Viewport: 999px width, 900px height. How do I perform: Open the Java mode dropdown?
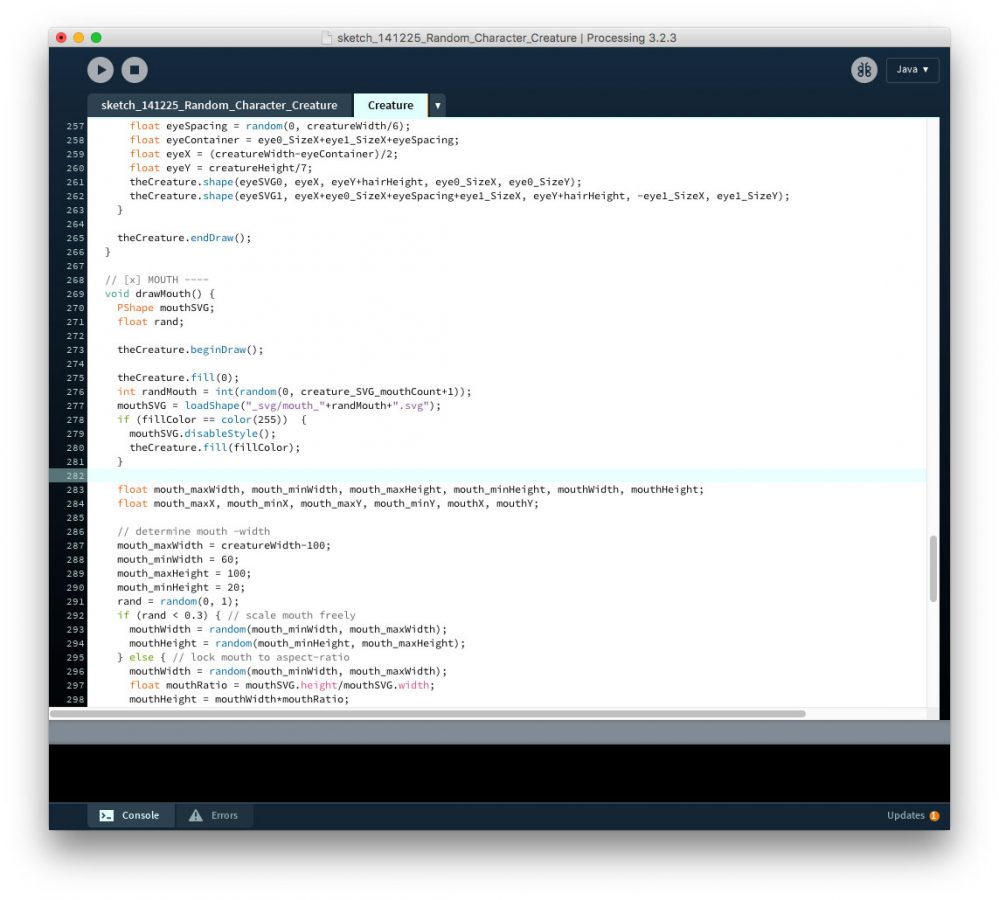[x=912, y=70]
